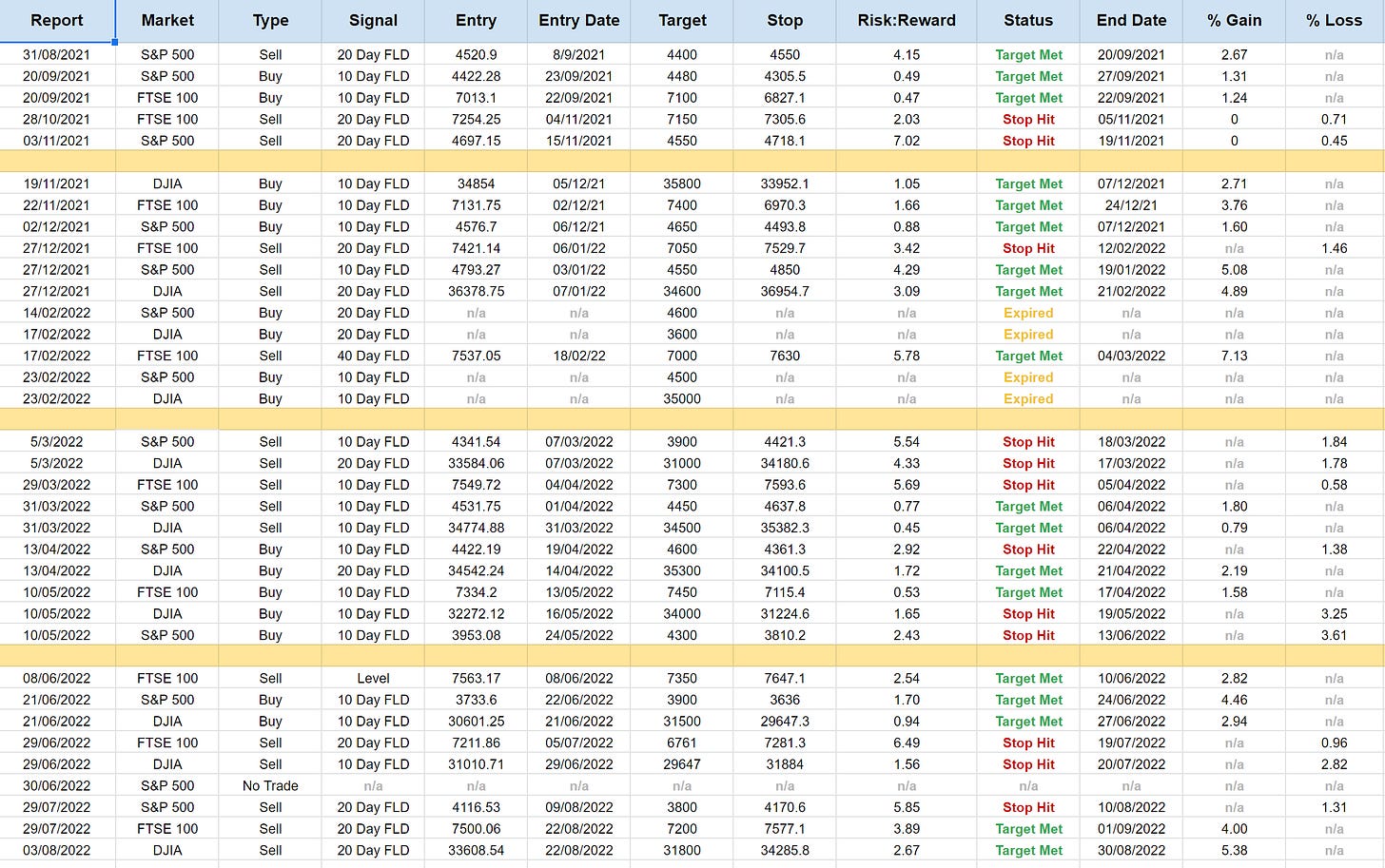The height and width of the screenshot is (868, 1385).
Task: Select the % gain value 5.08
Action: click(x=1234, y=270)
